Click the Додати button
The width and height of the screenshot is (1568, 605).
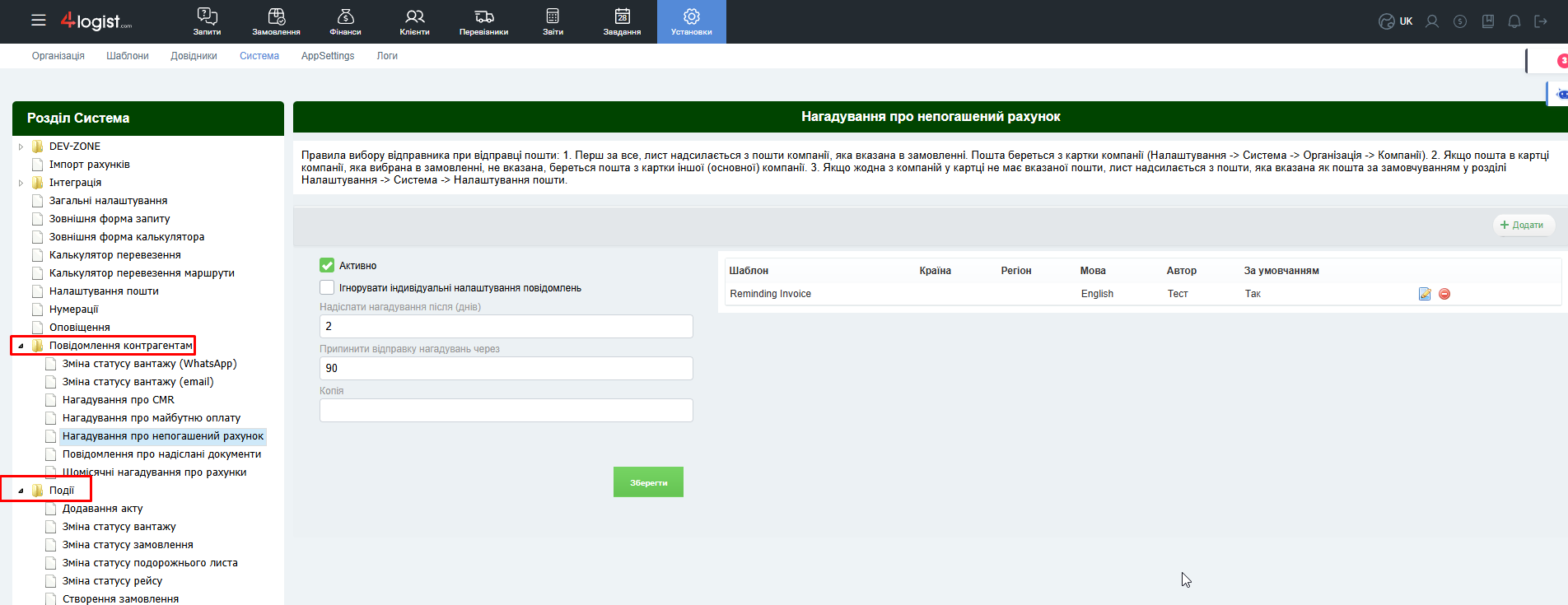(1523, 225)
